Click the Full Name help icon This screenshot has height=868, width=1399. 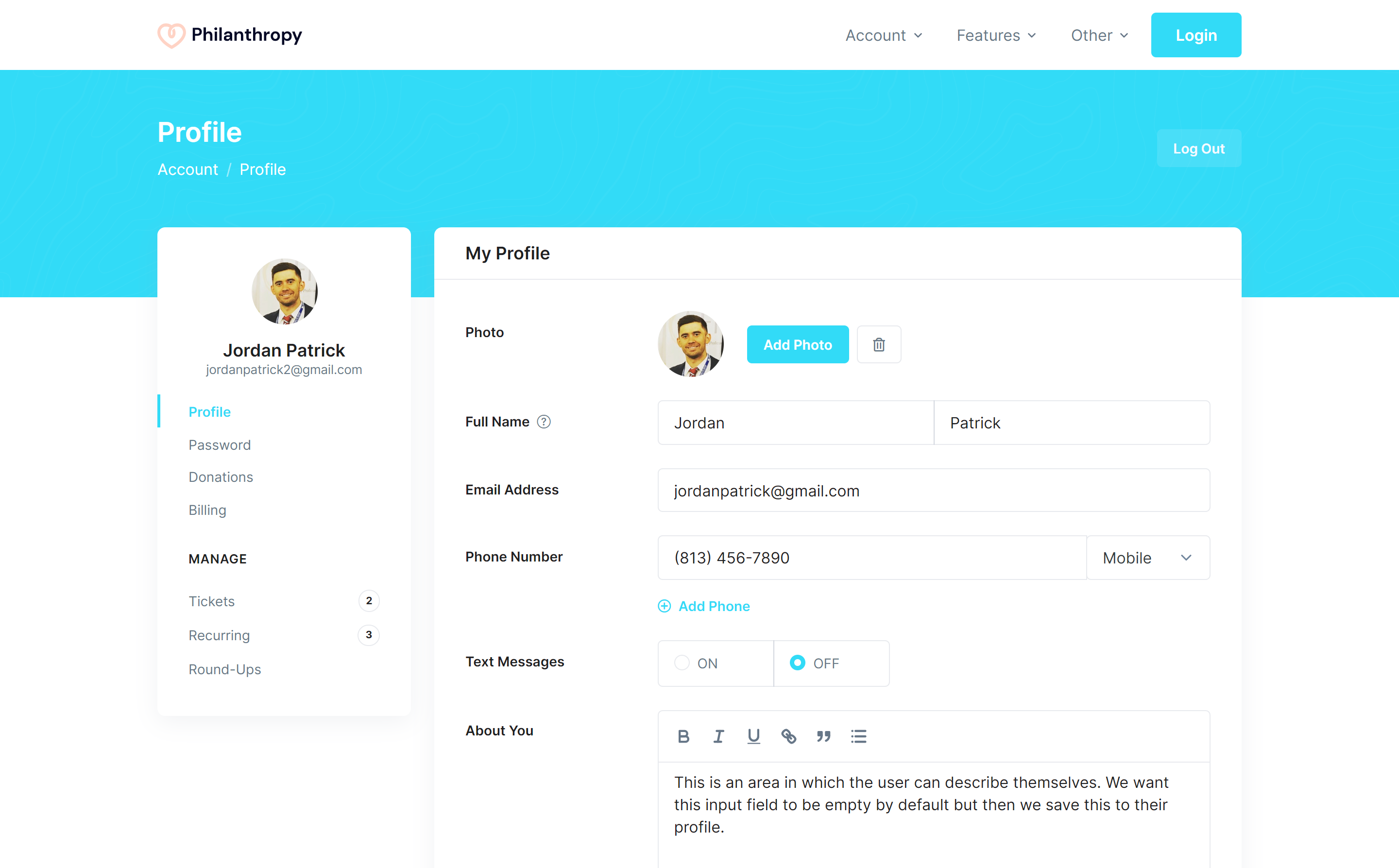pos(543,422)
